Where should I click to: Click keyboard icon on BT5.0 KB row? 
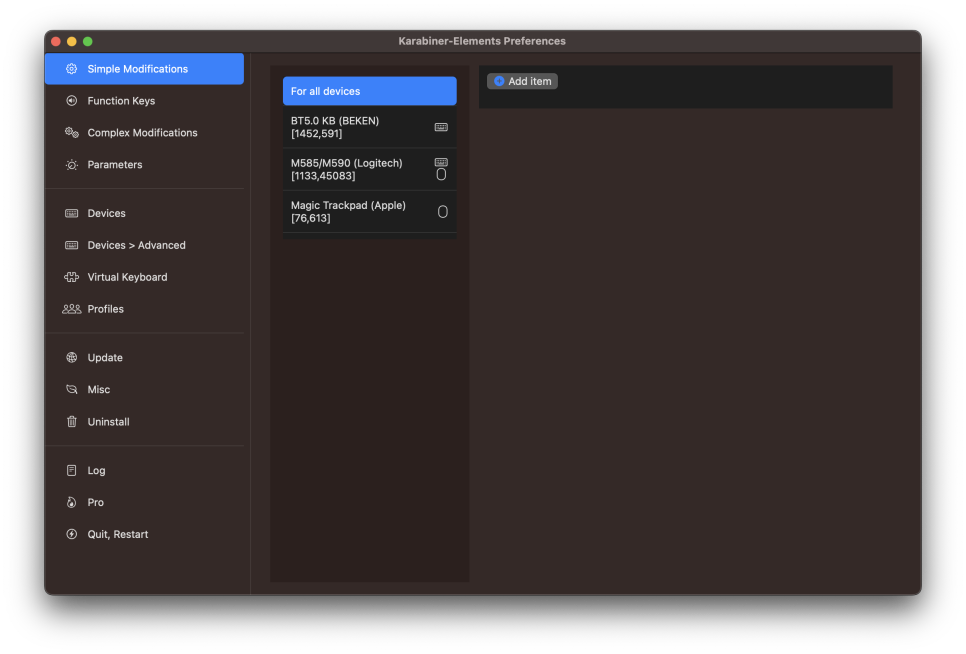(441, 127)
